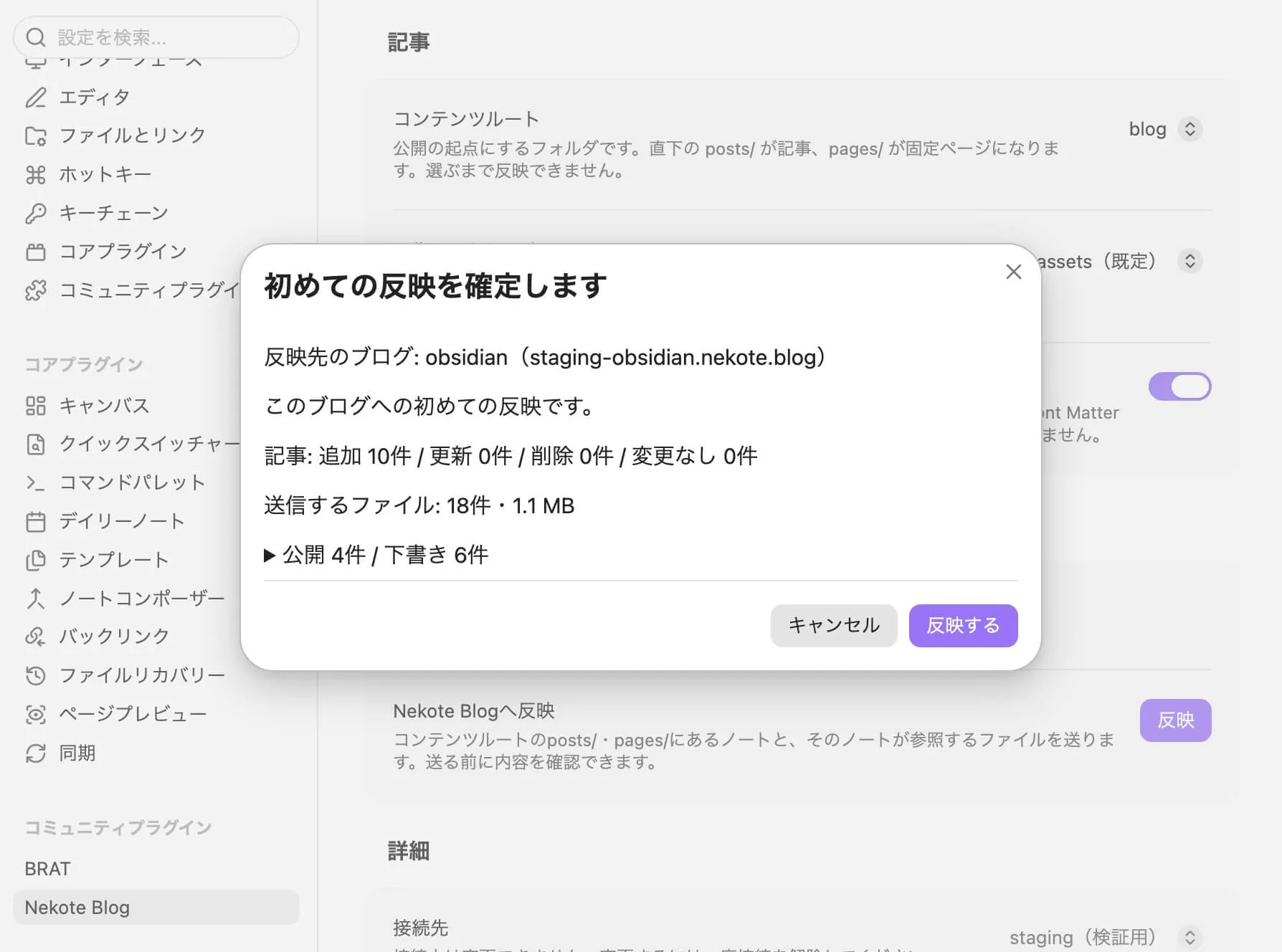Click the Page Preview eye icon
The width and height of the screenshot is (1282, 952).
point(36,714)
